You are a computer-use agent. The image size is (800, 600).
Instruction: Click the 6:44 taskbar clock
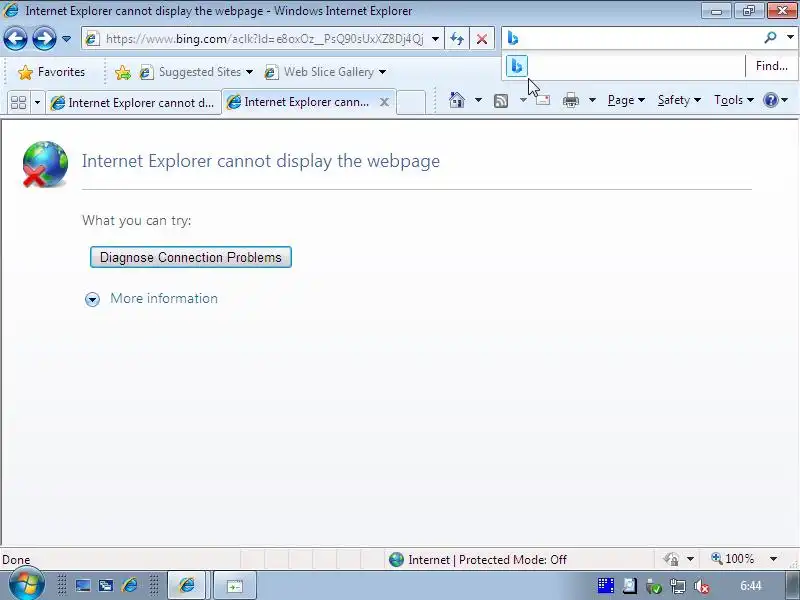coord(751,586)
